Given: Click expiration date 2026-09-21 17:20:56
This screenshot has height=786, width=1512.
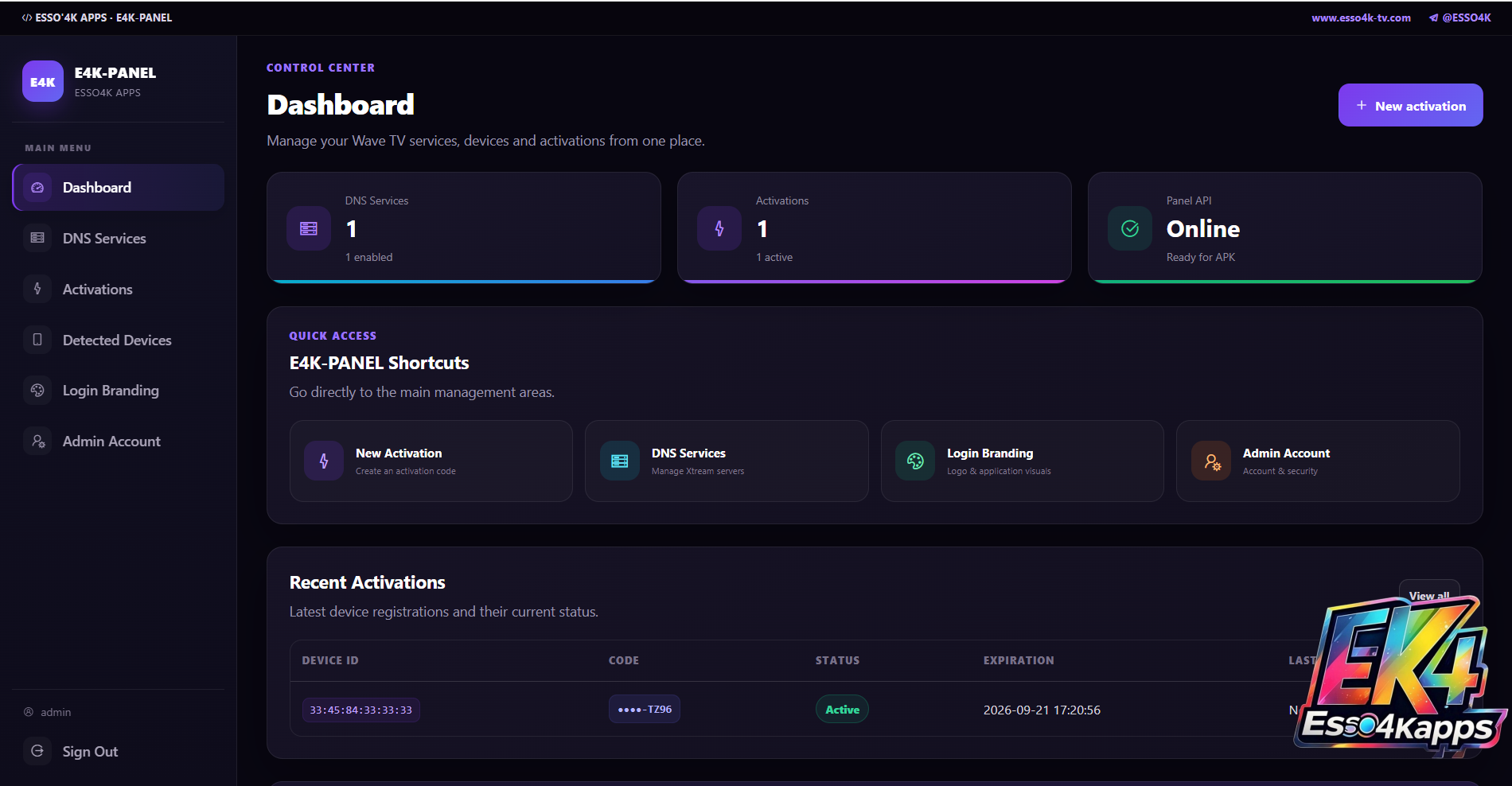Looking at the screenshot, I should (1042, 710).
